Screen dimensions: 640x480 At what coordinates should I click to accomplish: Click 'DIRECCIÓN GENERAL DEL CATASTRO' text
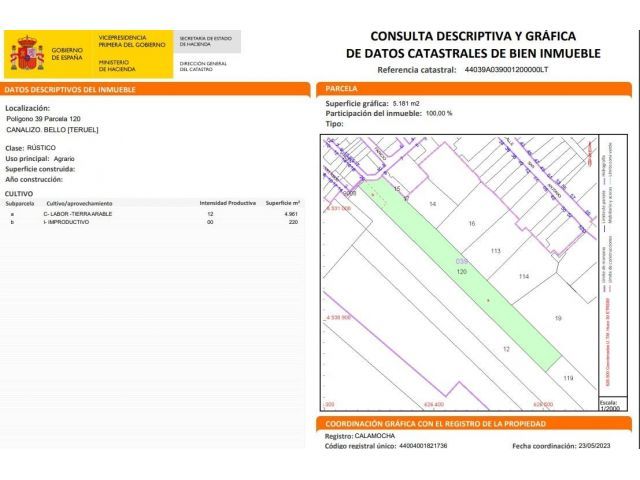click(203, 67)
